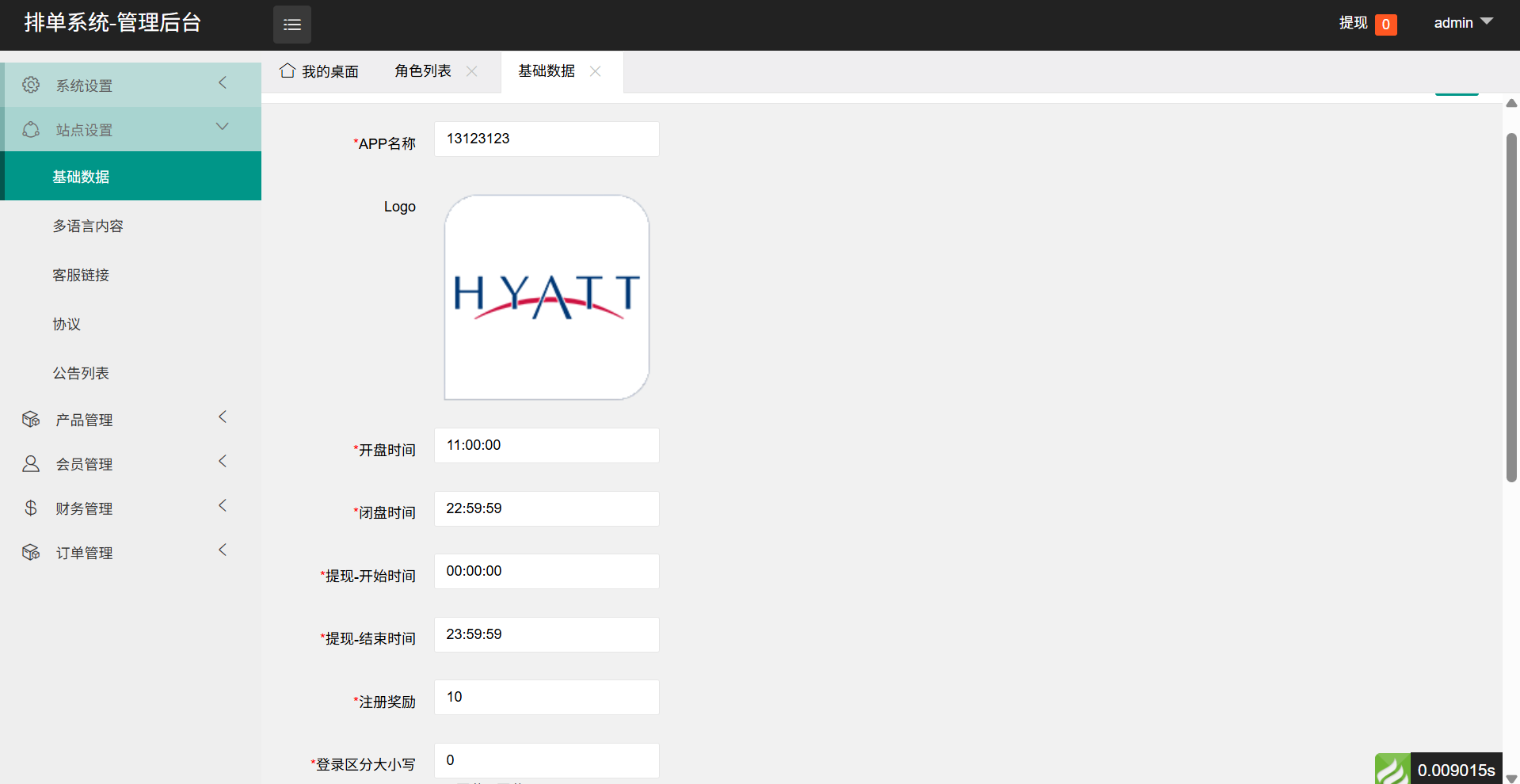This screenshot has height=784, width=1520.
Task: Switch to the 我的桌面 tab
Action: [x=319, y=71]
